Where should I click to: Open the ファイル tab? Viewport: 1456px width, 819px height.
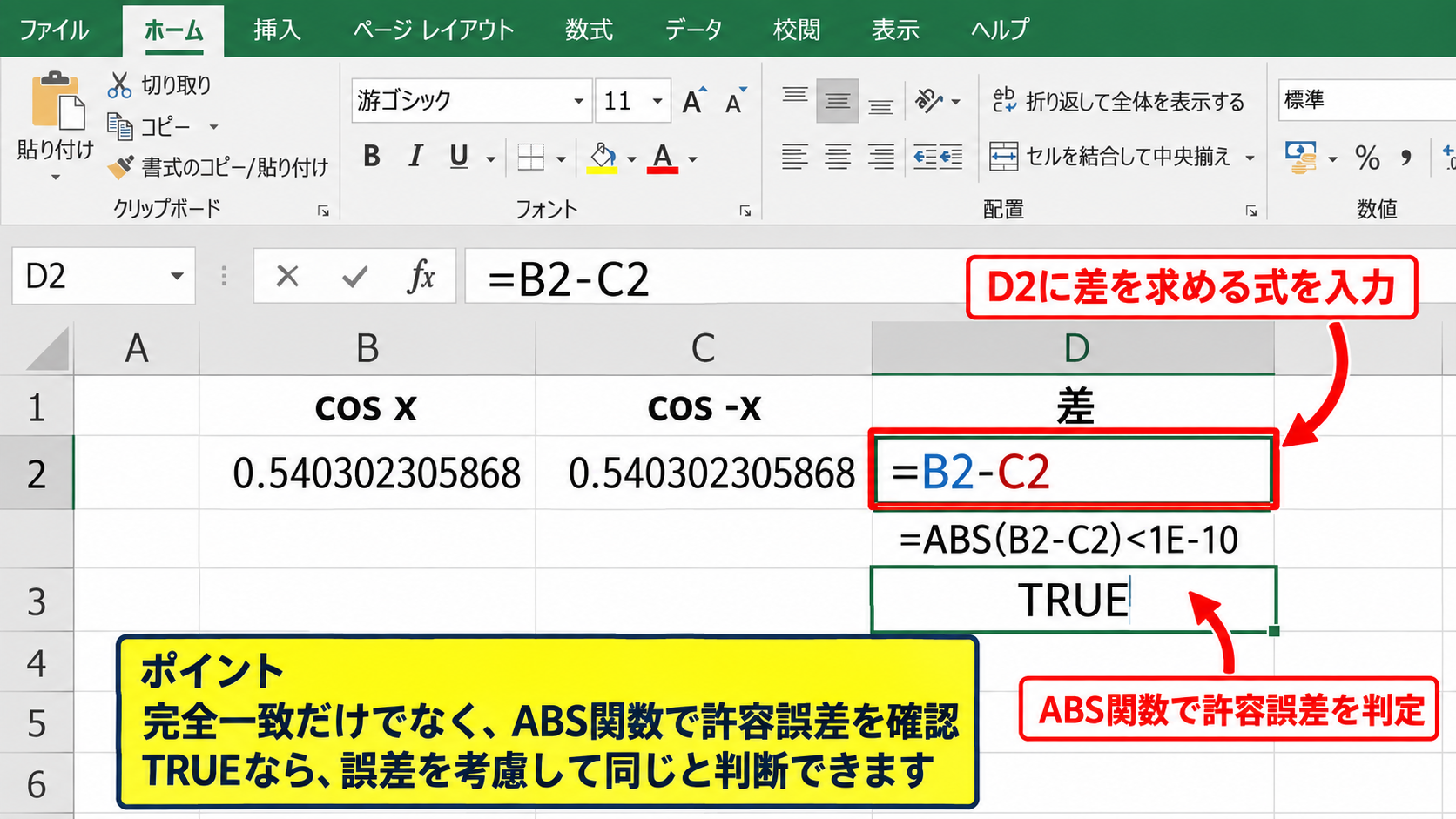(x=54, y=30)
